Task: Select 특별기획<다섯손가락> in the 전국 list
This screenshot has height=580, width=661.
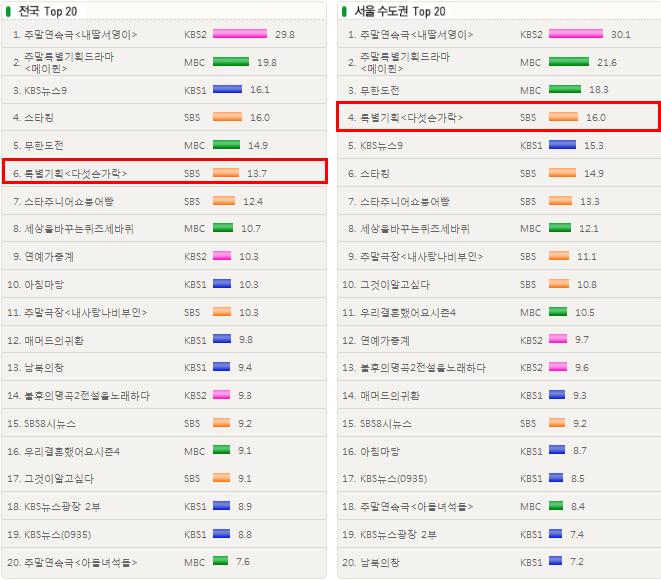Action: coord(75,173)
